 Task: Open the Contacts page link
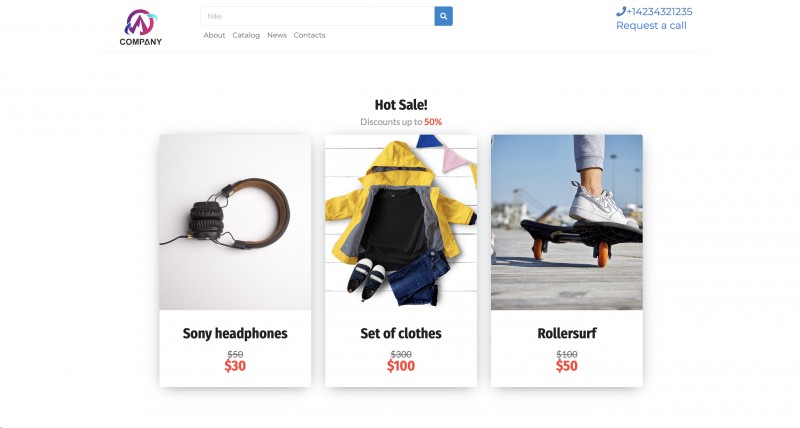309,35
